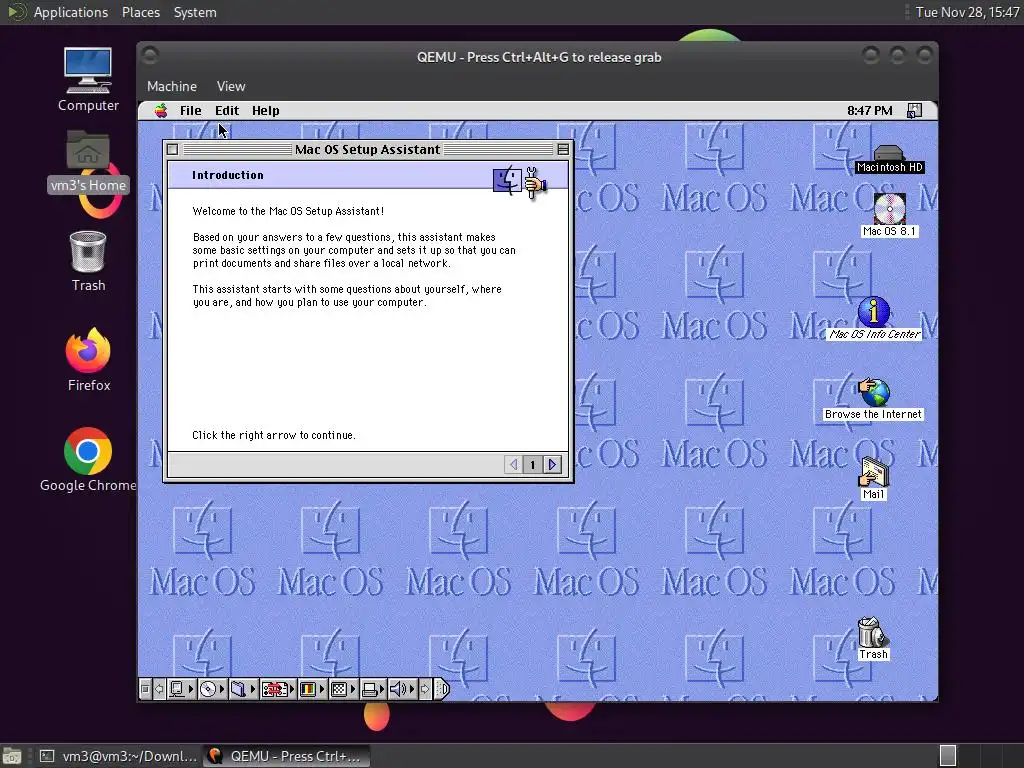The image size is (1024, 768).
Task: Select the Mail desktop icon
Action: coord(874,479)
